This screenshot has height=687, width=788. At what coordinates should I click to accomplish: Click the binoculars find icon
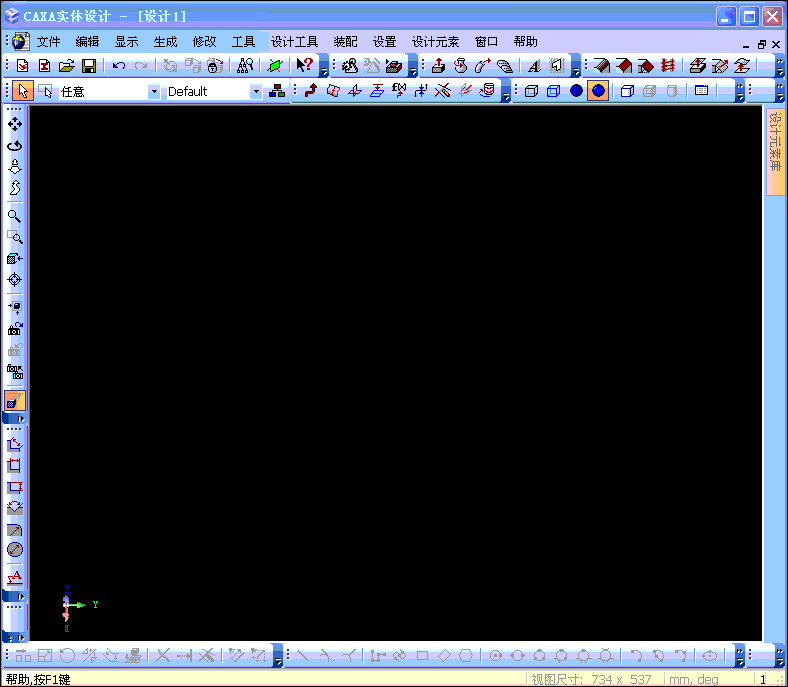[x=245, y=66]
